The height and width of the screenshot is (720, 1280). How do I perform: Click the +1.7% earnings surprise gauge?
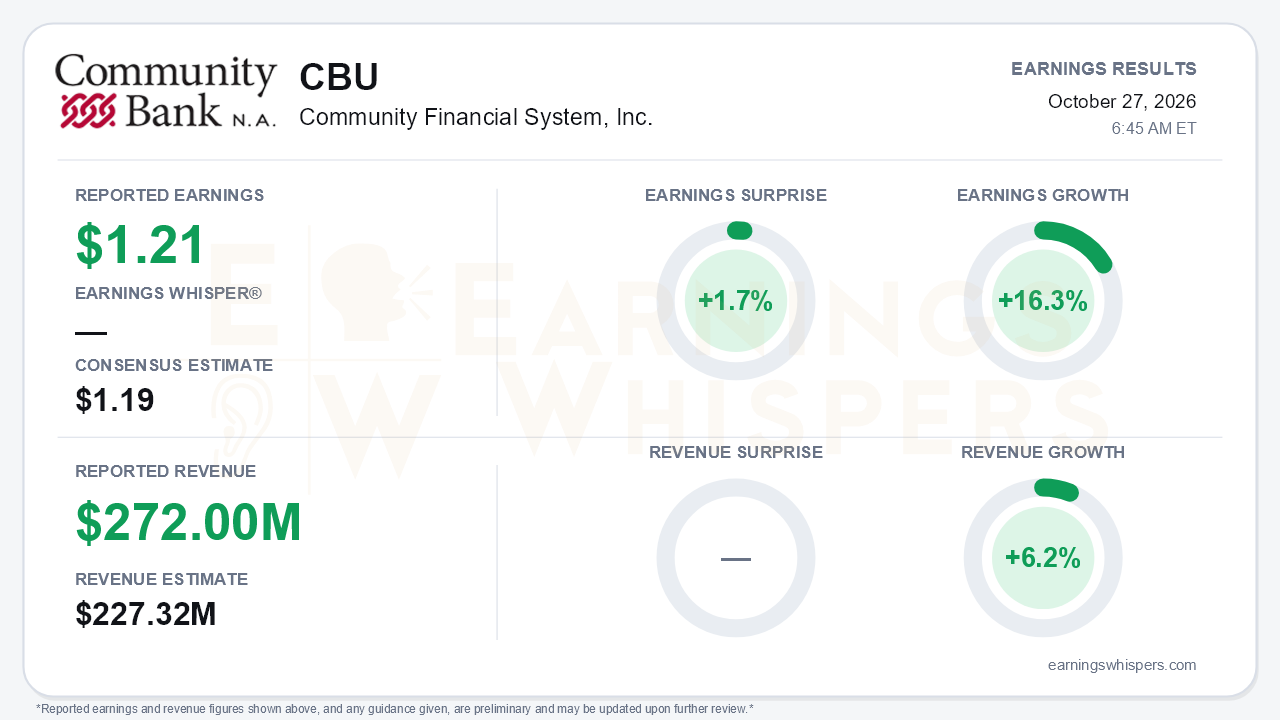(736, 301)
